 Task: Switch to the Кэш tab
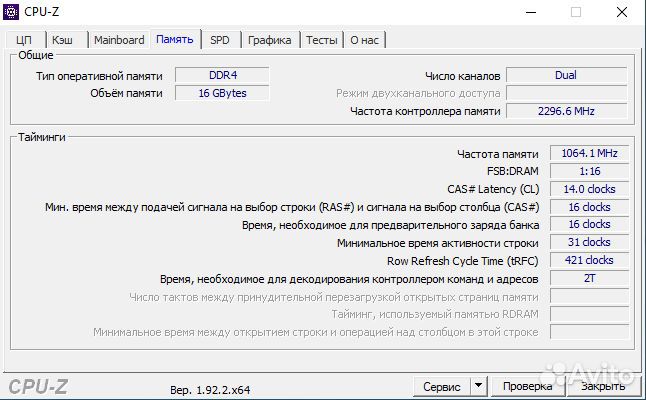[x=63, y=40]
